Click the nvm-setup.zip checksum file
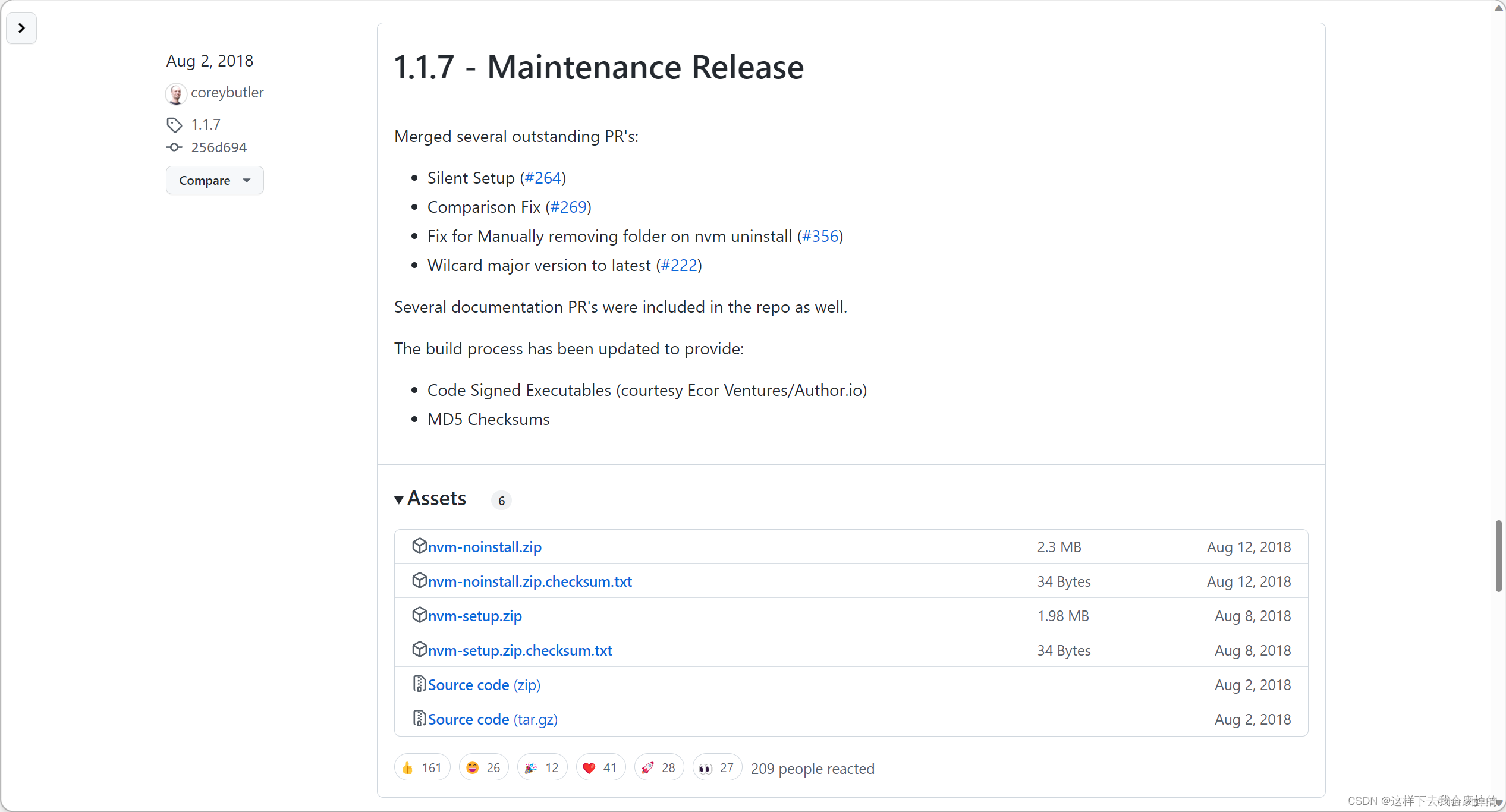This screenshot has height=812, width=1506. [x=520, y=650]
